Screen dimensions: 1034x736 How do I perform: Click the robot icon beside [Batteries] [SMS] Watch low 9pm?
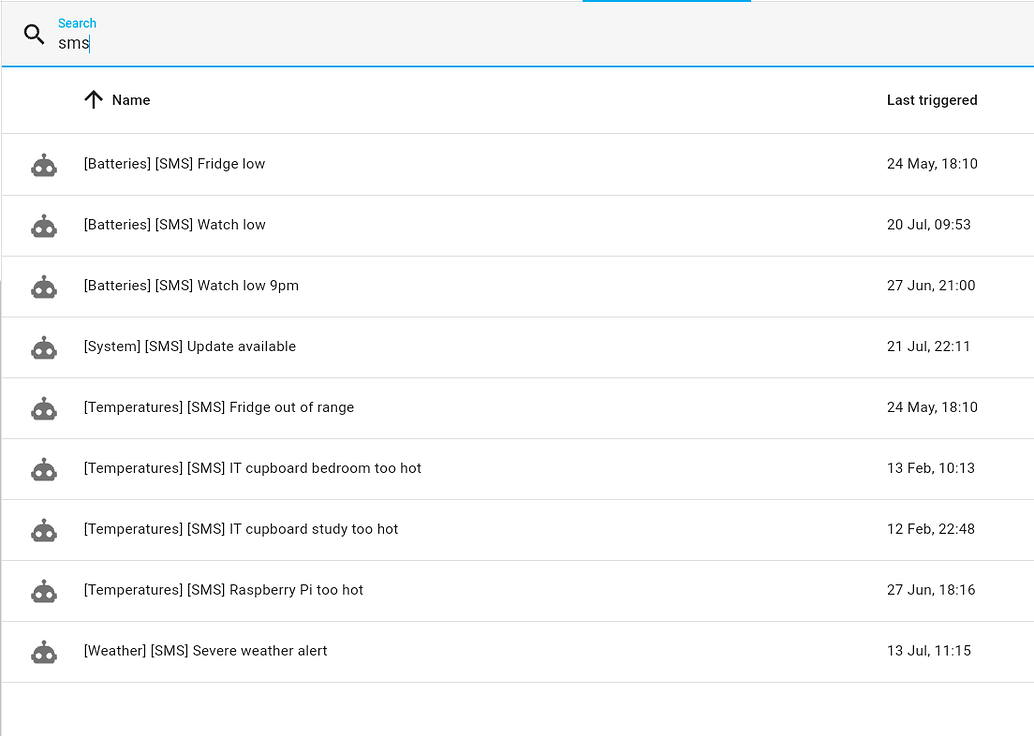pyautogui.click(x=44, y=286)
